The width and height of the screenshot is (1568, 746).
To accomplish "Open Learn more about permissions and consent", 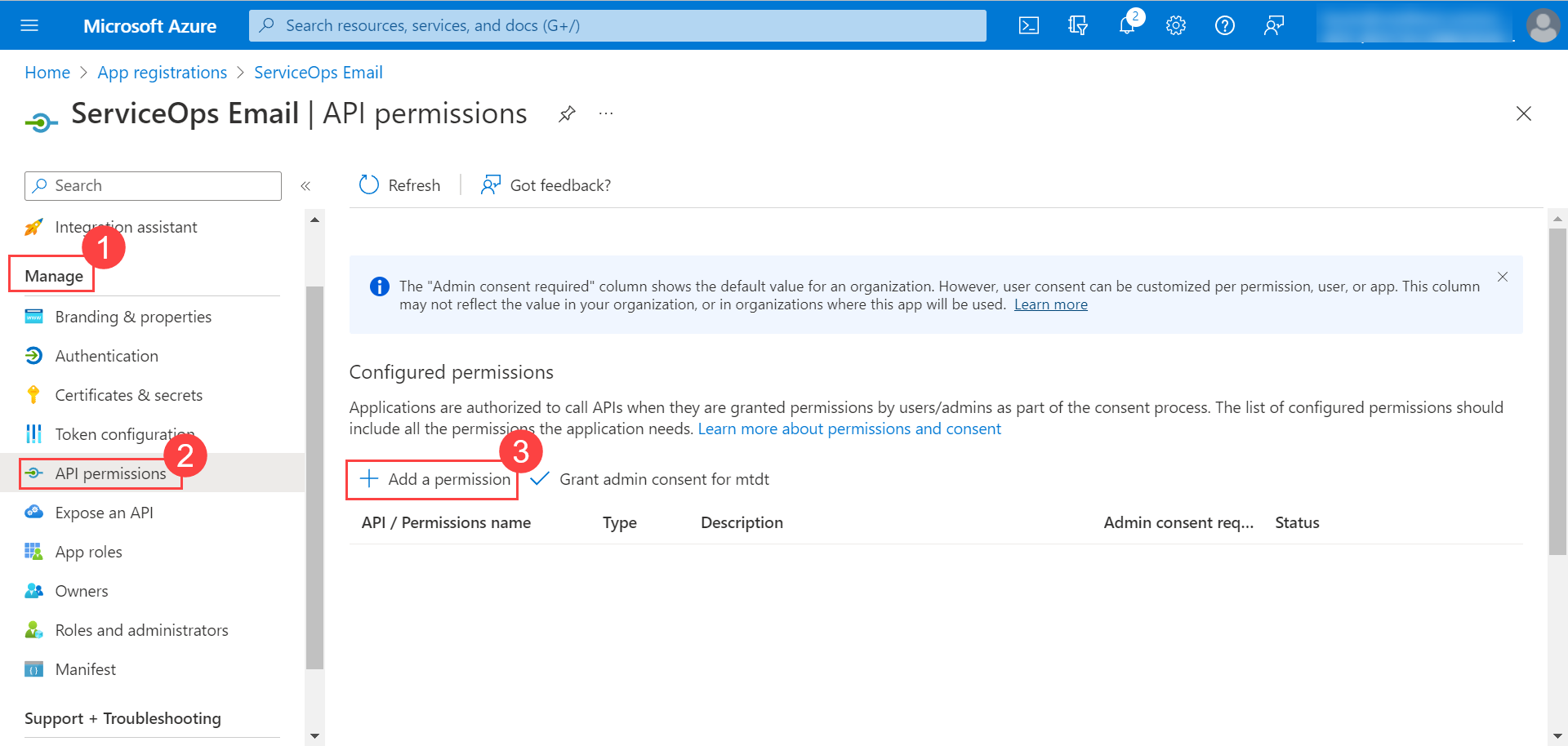I will pyautogui.click(x=849, y=428).
